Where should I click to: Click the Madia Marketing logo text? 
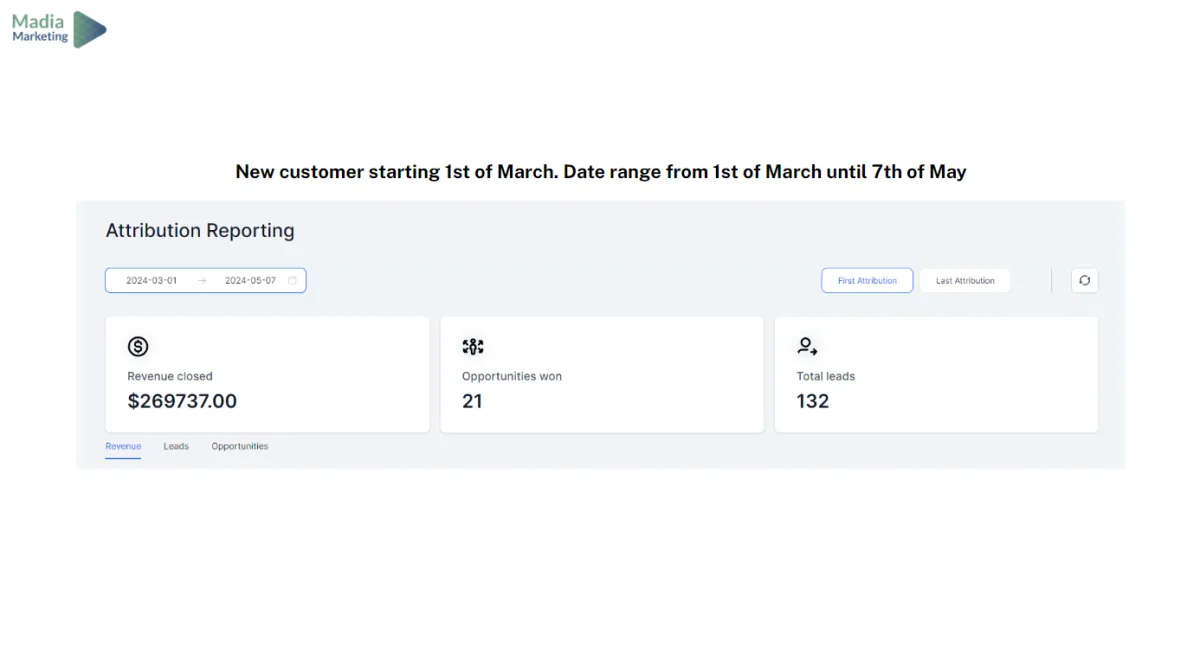click(x=40, y=29)
